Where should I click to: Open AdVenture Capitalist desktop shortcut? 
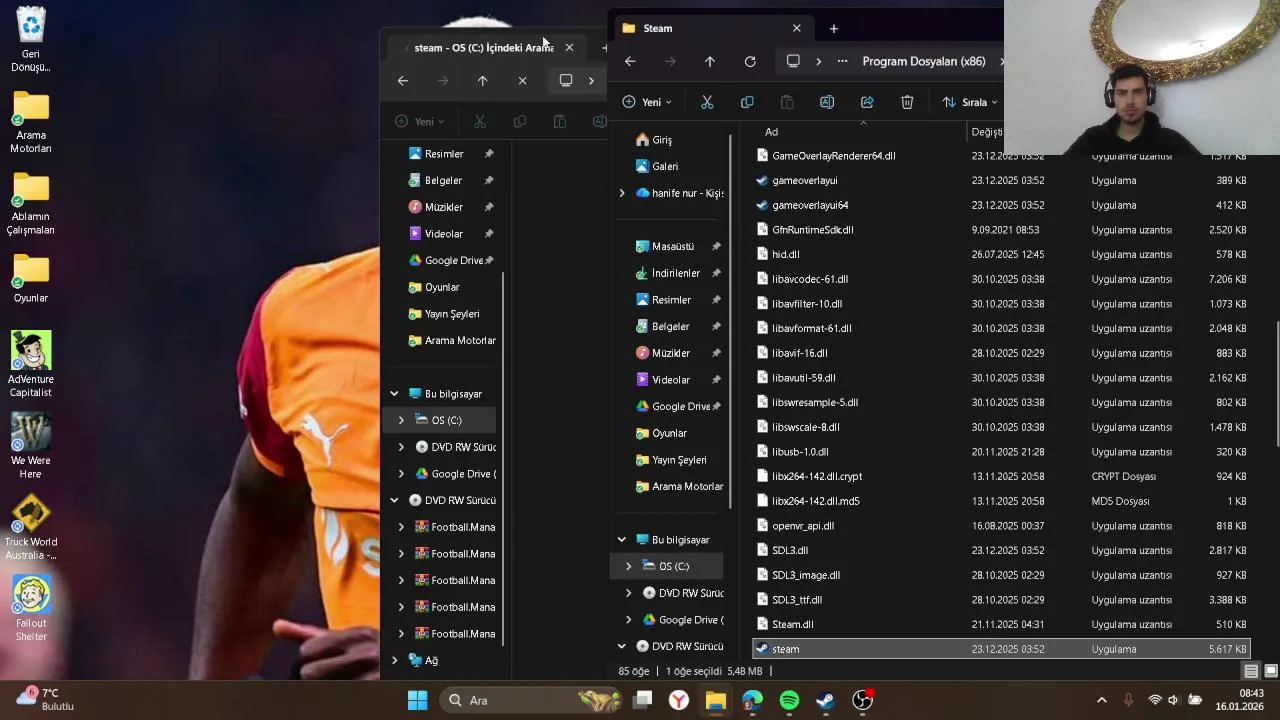[x=31, y=365]
